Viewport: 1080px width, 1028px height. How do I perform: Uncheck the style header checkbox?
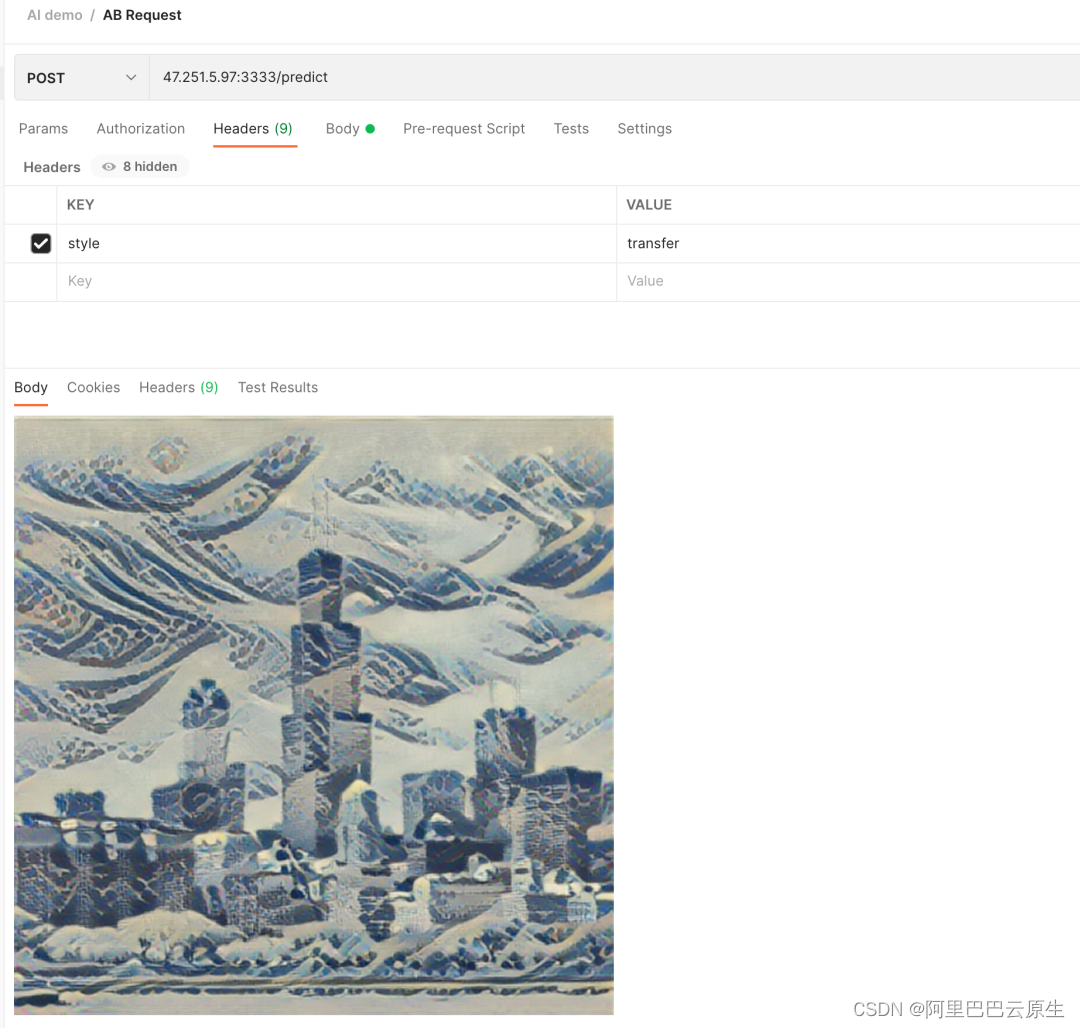(x=40, y=243)
